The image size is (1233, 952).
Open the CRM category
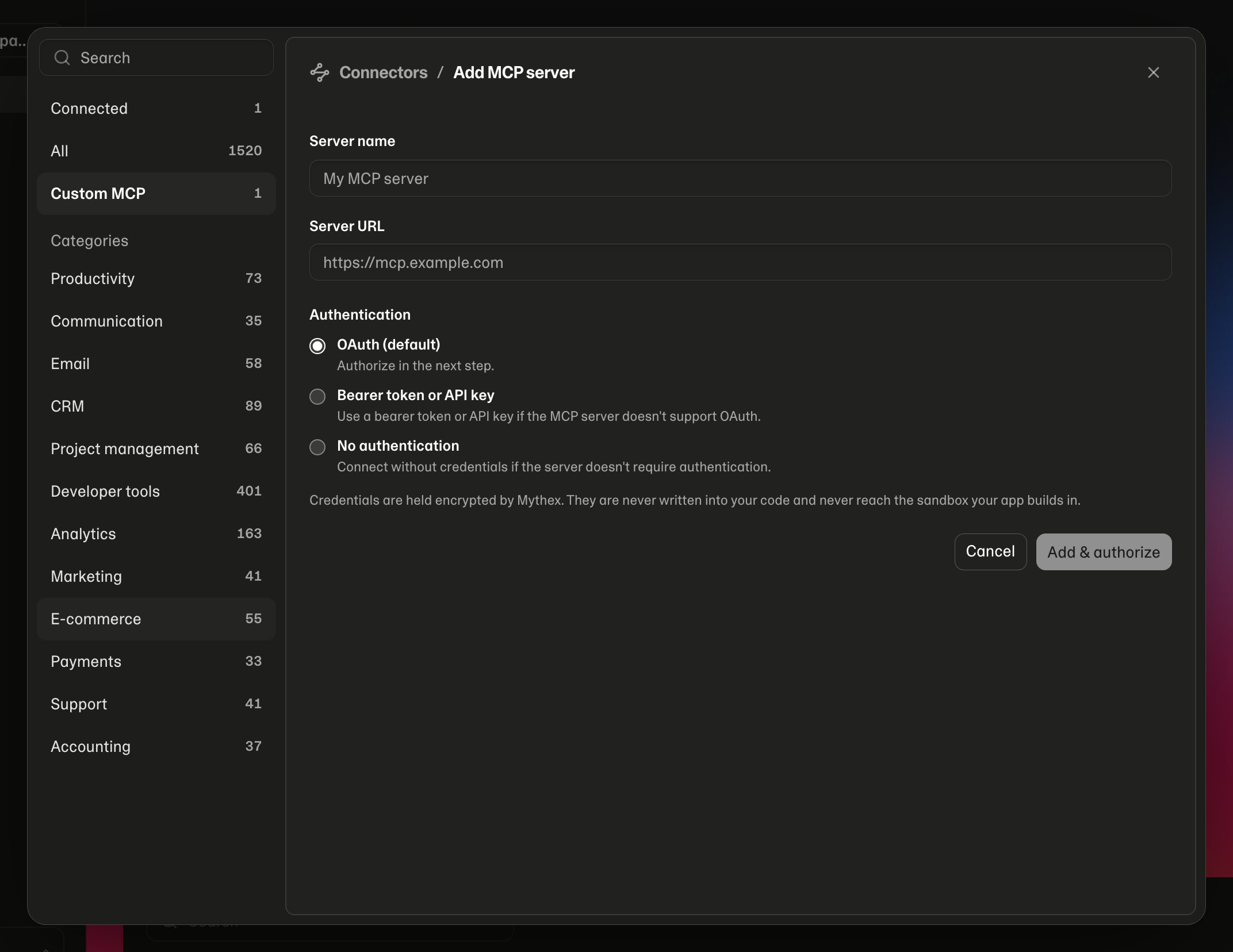156,406
